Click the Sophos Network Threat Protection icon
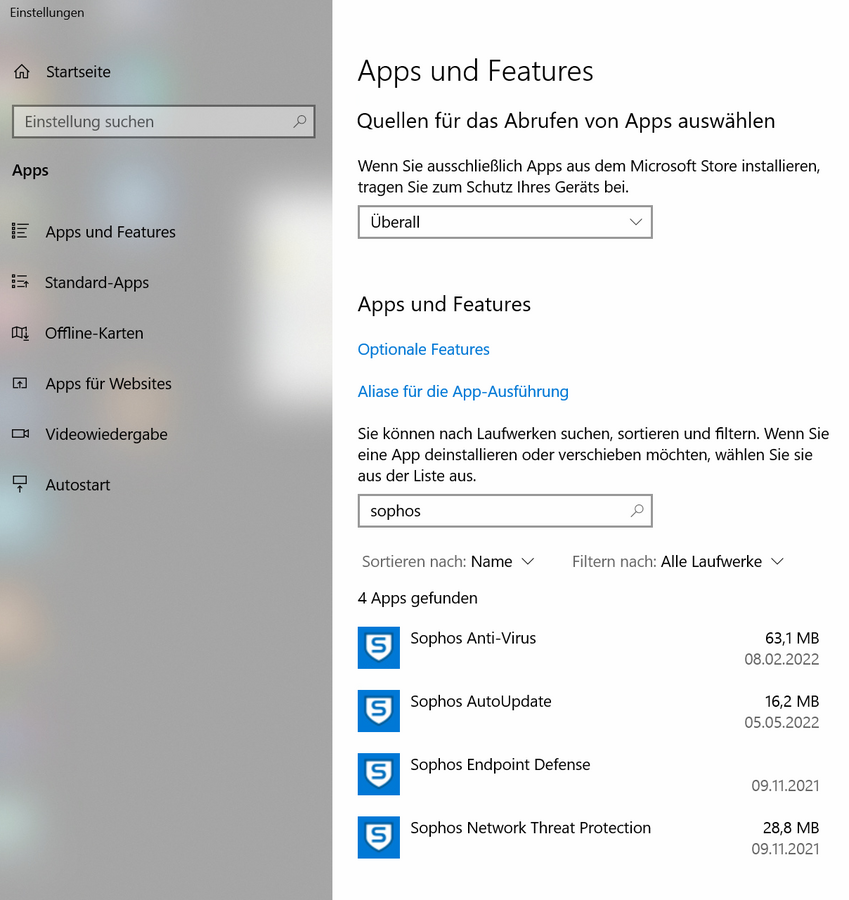Image resolution: width=849 pixels, height=900 pixels. 378,837
